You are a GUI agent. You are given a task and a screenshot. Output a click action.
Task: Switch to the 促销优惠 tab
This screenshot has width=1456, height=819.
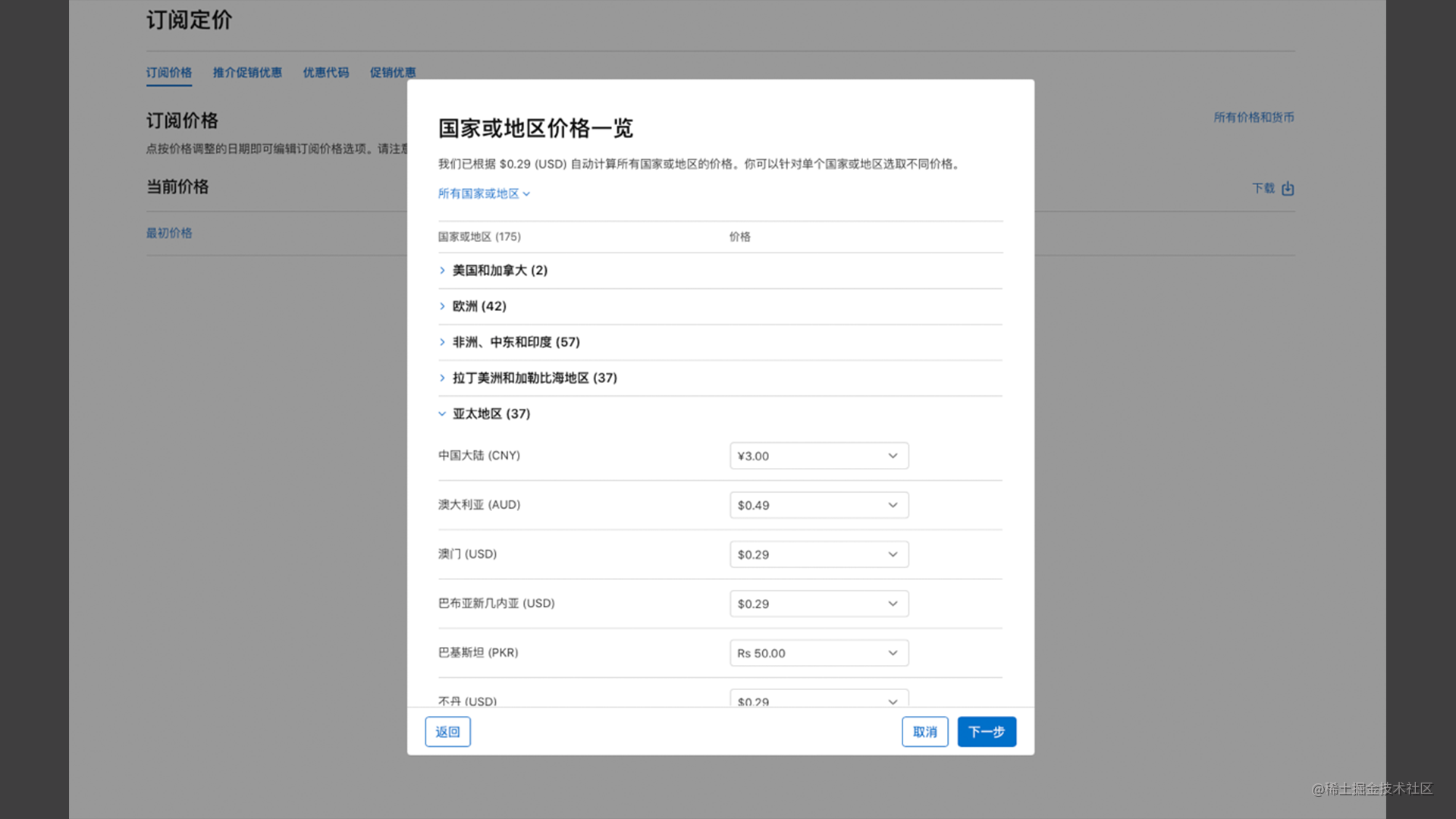pyautogui.click(x=393, y=72)
